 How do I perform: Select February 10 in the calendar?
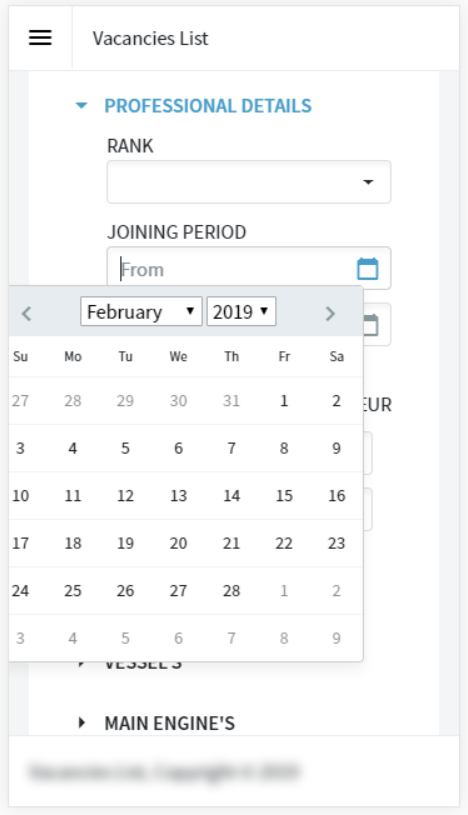click(20, 496)
